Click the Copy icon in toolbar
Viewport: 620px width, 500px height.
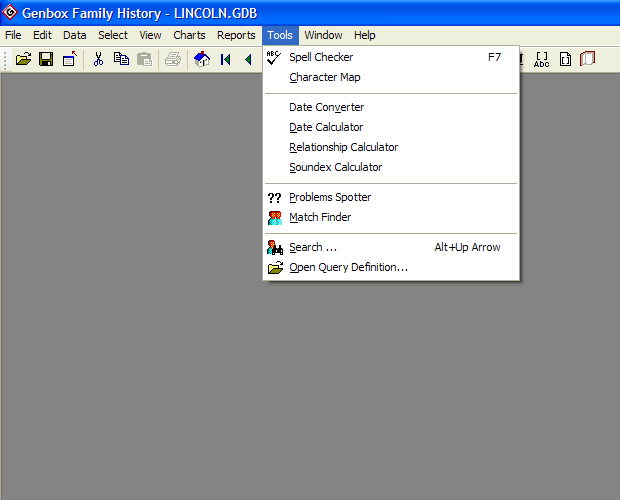coord(121,59)
